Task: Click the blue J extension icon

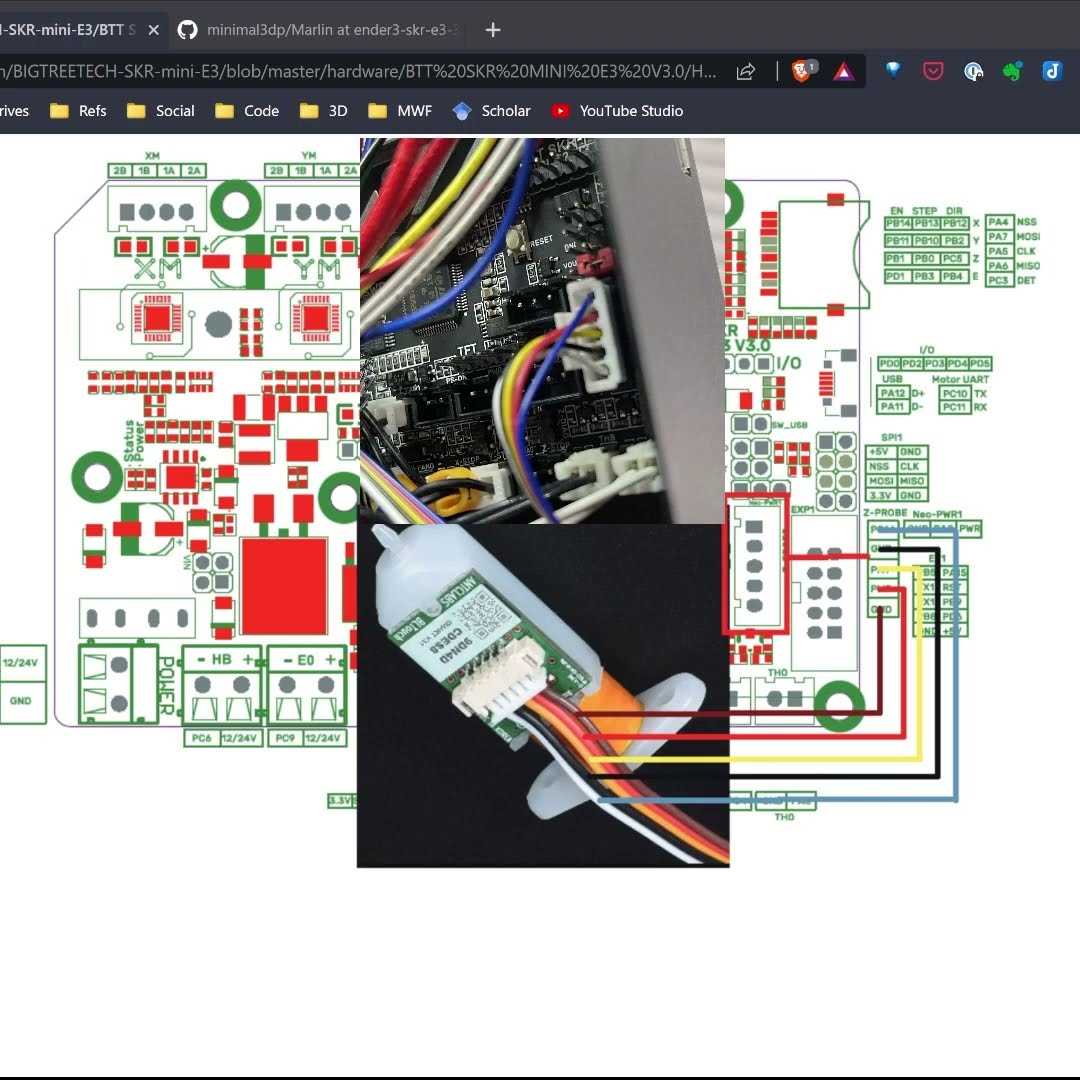Action: [1052, 71]
